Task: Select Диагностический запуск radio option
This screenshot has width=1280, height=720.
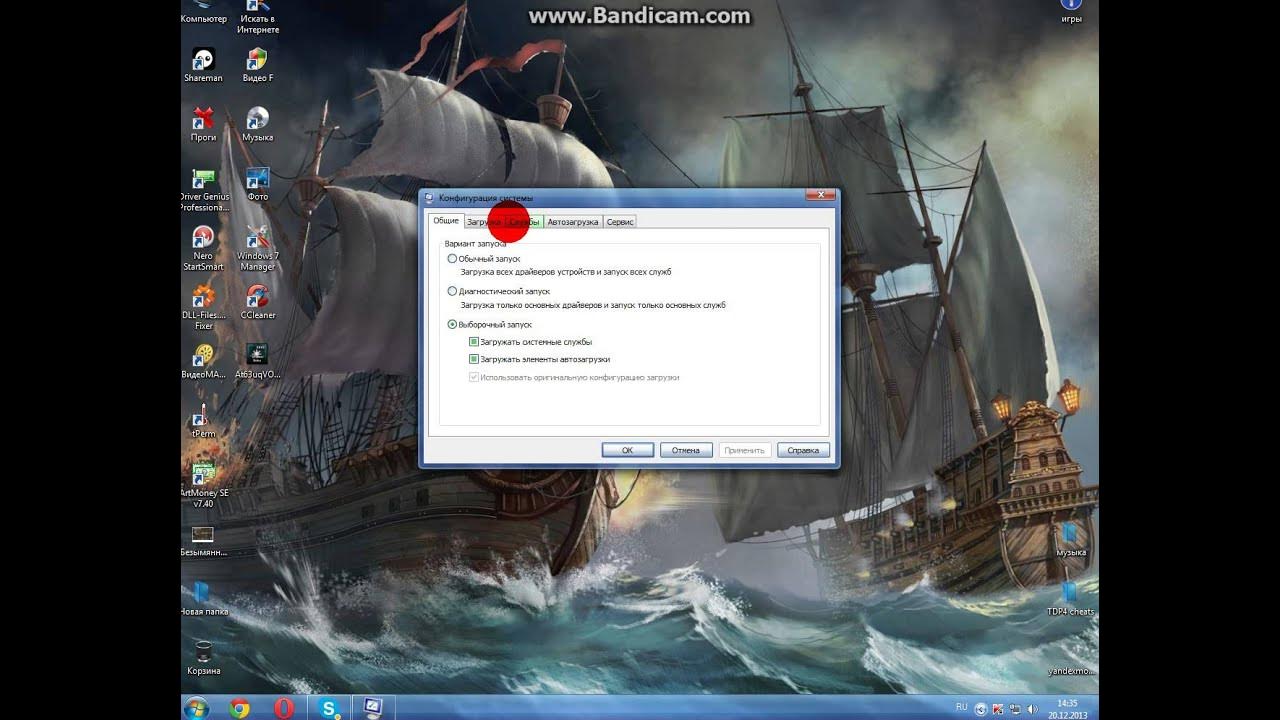Action: click(x=498, y=291)
